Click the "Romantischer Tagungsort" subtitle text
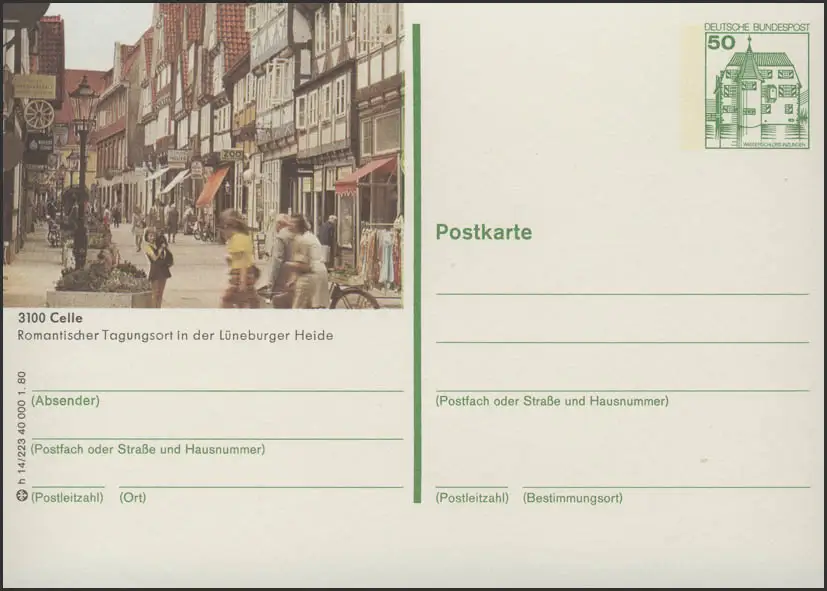This screenshot has width=827, height=591. pos(175,336)
